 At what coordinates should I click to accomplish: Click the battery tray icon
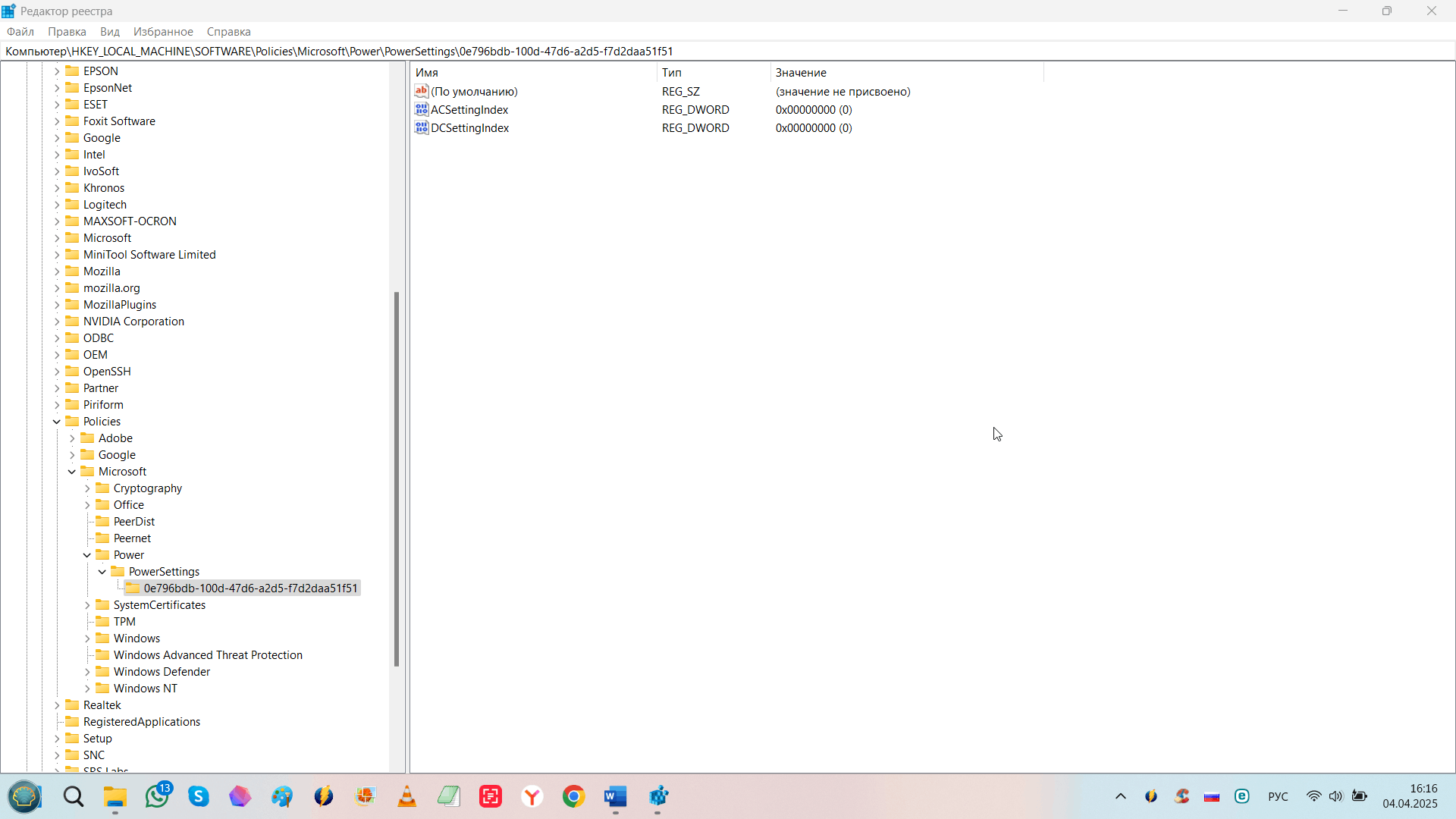(1360, 796)
